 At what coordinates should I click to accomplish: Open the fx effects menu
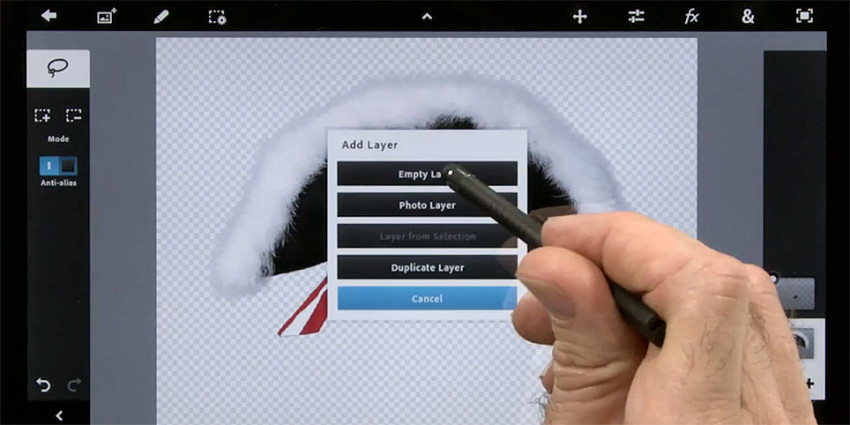(691, 17)
